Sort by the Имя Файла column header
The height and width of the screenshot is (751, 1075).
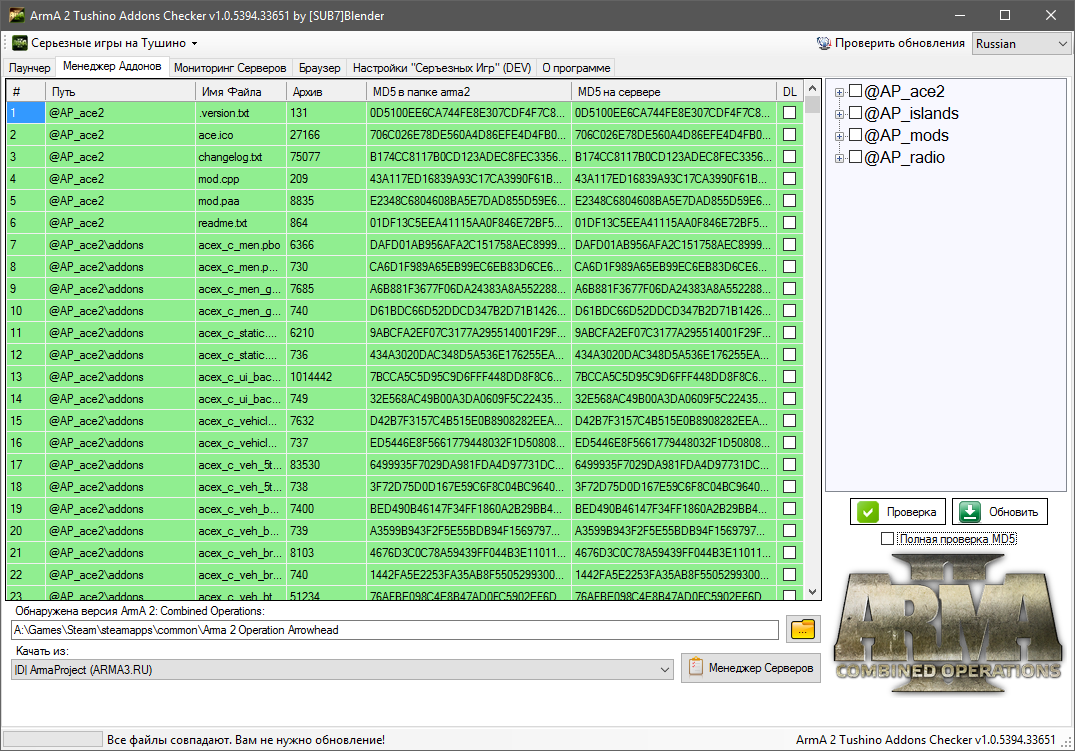(x=240, y=91)
